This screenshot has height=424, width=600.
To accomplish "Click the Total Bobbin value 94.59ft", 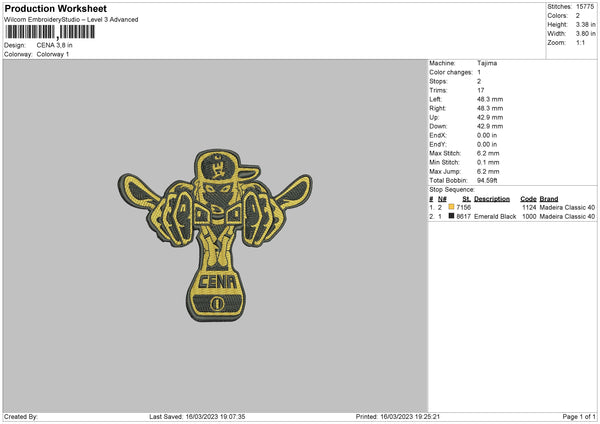I will click(487, 181).
